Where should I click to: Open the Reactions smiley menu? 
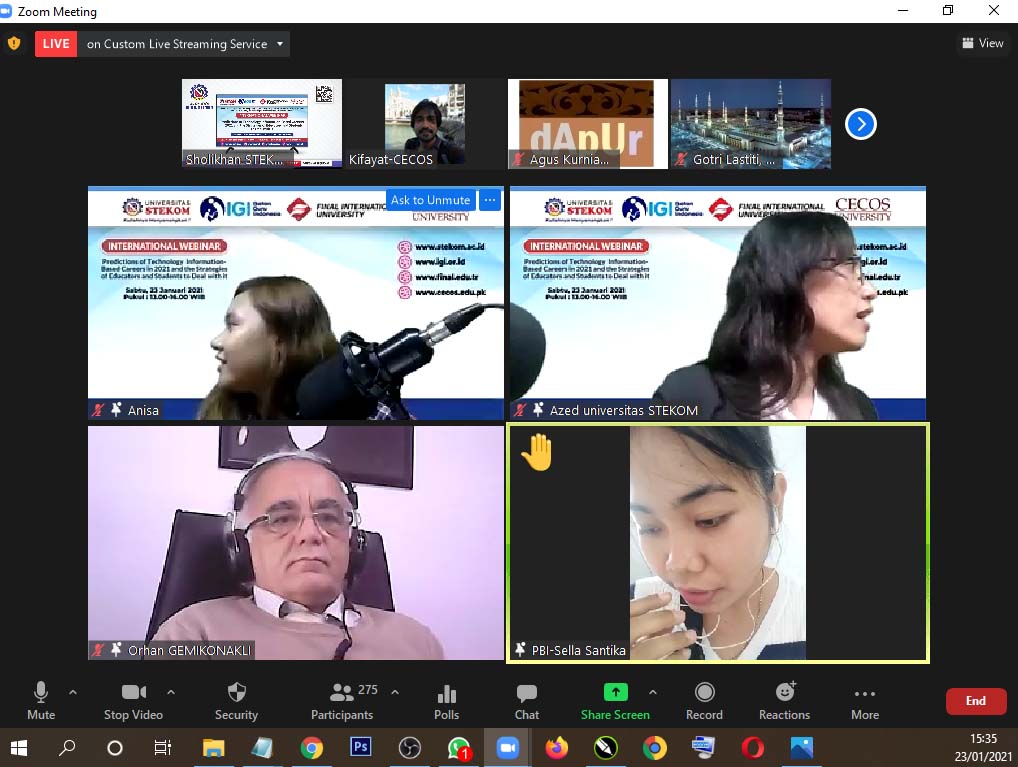pos(784,700)
